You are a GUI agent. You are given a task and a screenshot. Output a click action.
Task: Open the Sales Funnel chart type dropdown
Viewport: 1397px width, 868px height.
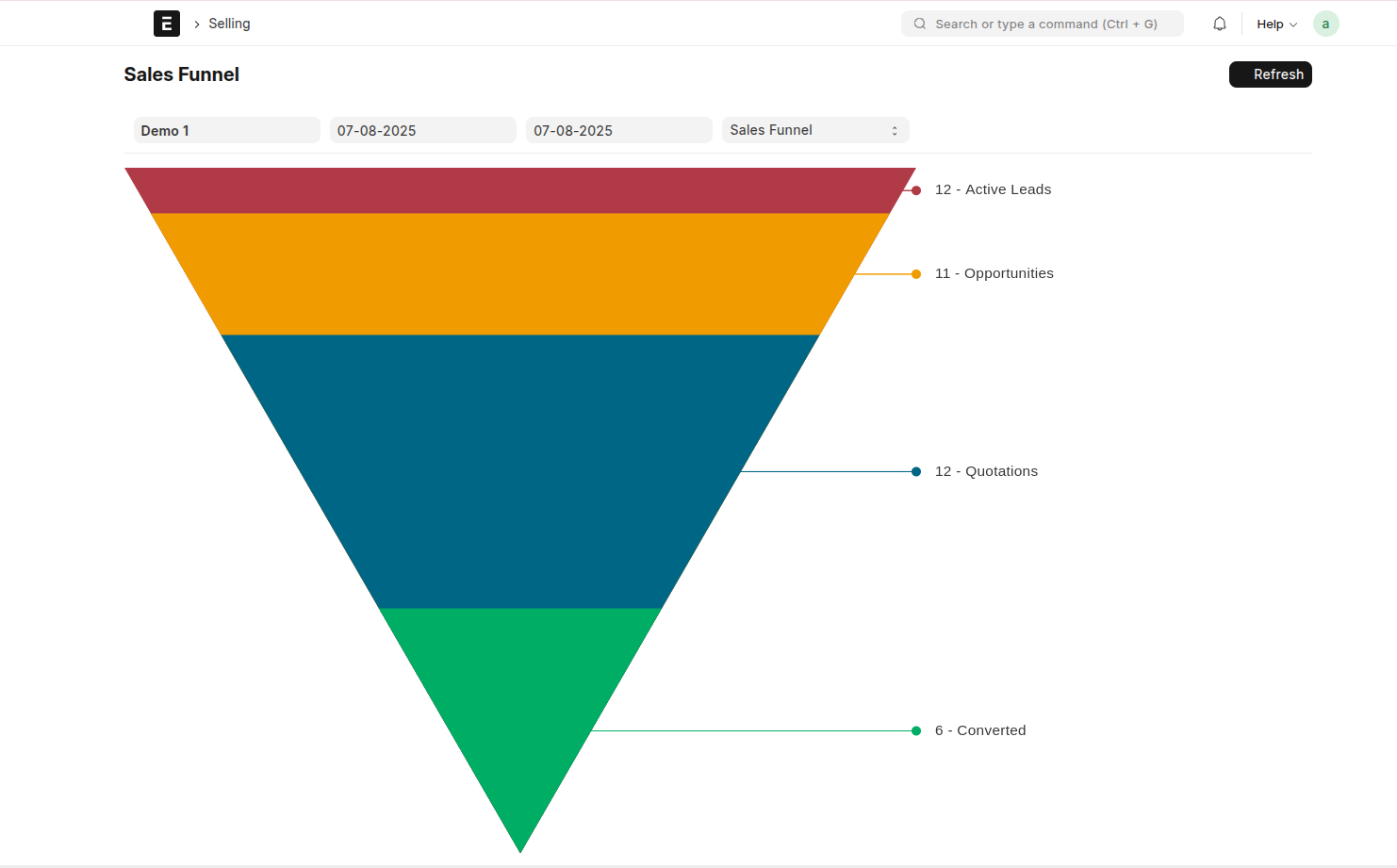point(814,130)
